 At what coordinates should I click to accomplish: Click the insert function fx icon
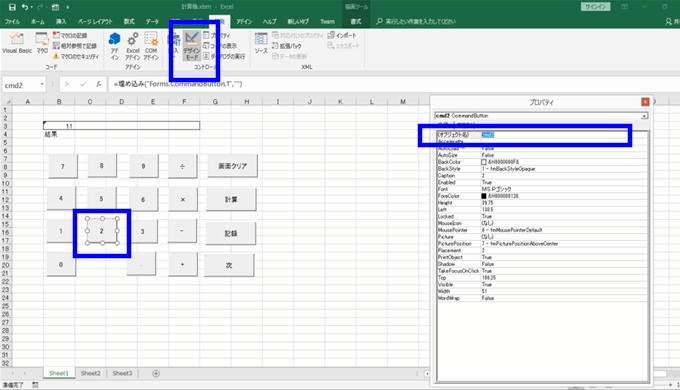[x=99, y=84]
